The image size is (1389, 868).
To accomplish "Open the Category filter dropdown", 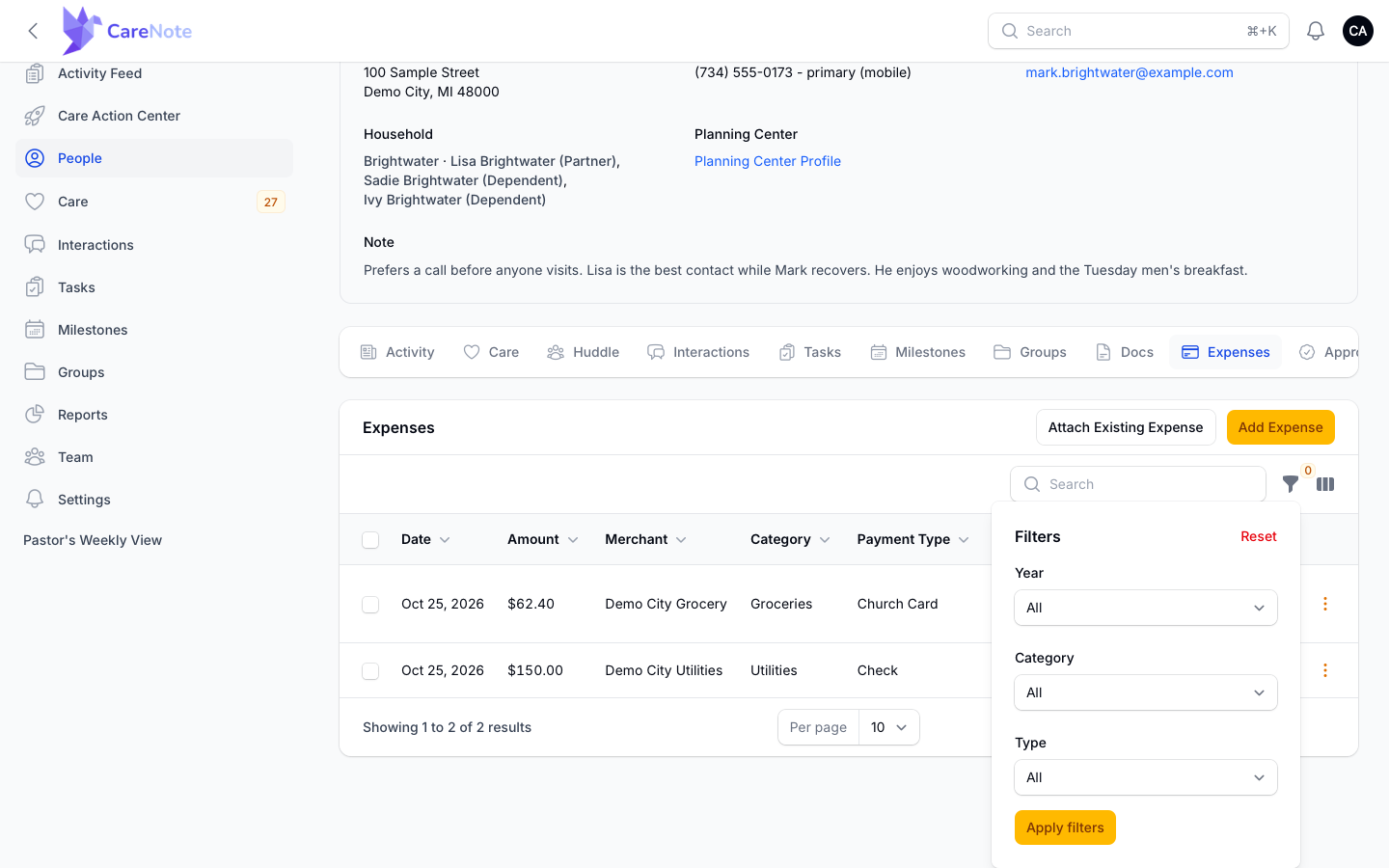I will 1146,692.
